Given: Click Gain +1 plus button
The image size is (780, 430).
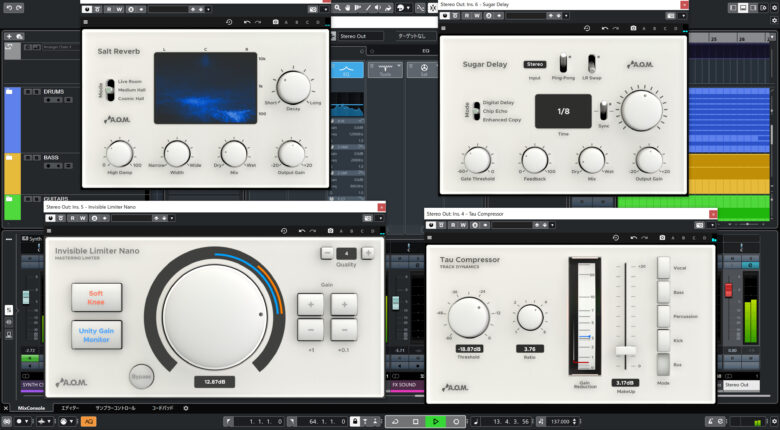Looking at the screenshot, I should tap(310, 304).
